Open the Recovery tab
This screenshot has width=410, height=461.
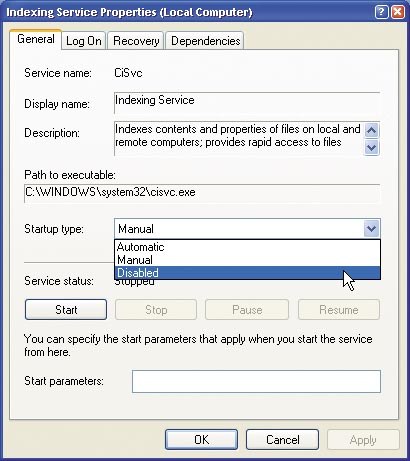tap(136, 41)
